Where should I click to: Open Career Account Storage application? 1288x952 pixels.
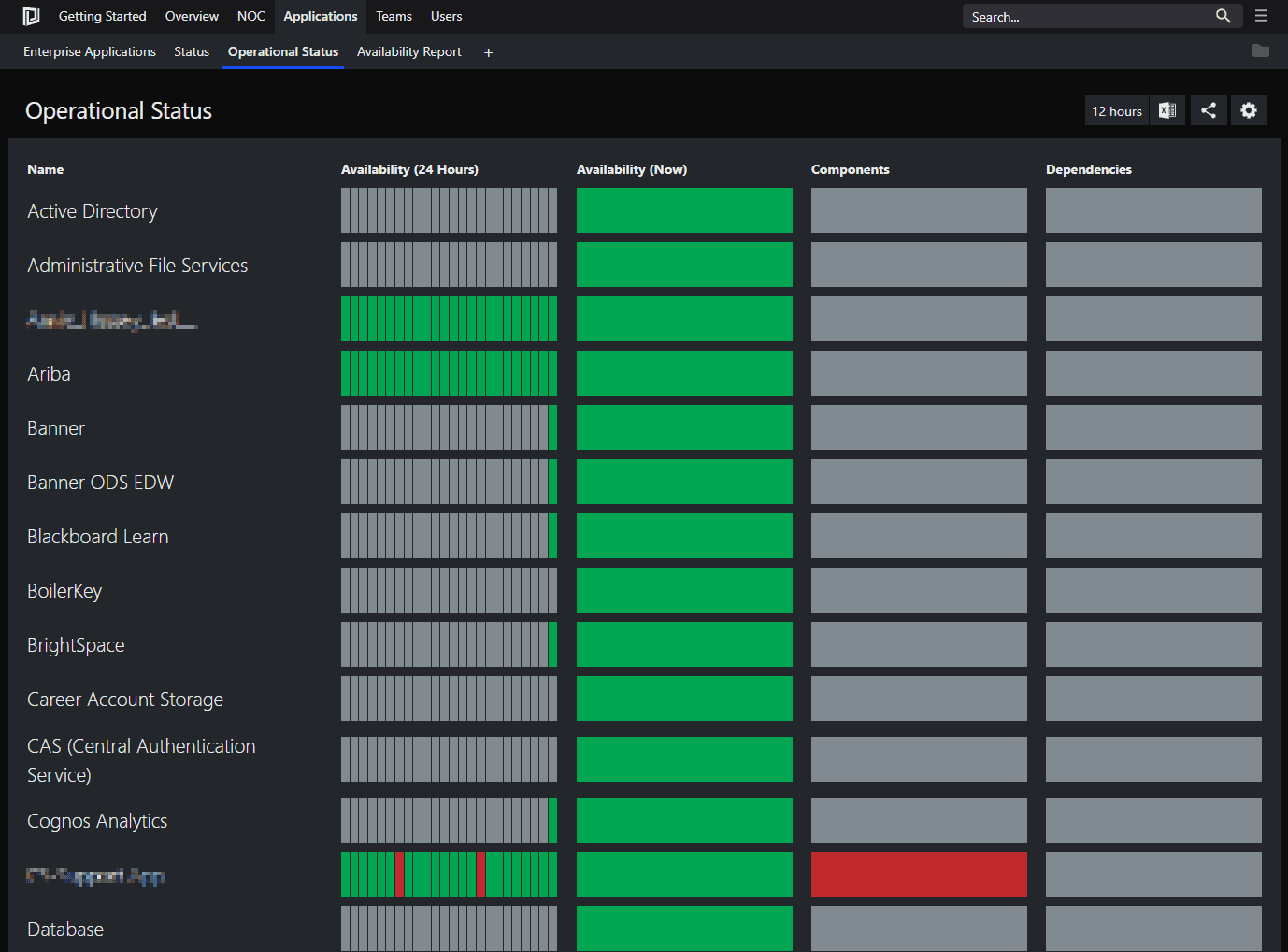(x=125, y=700)
